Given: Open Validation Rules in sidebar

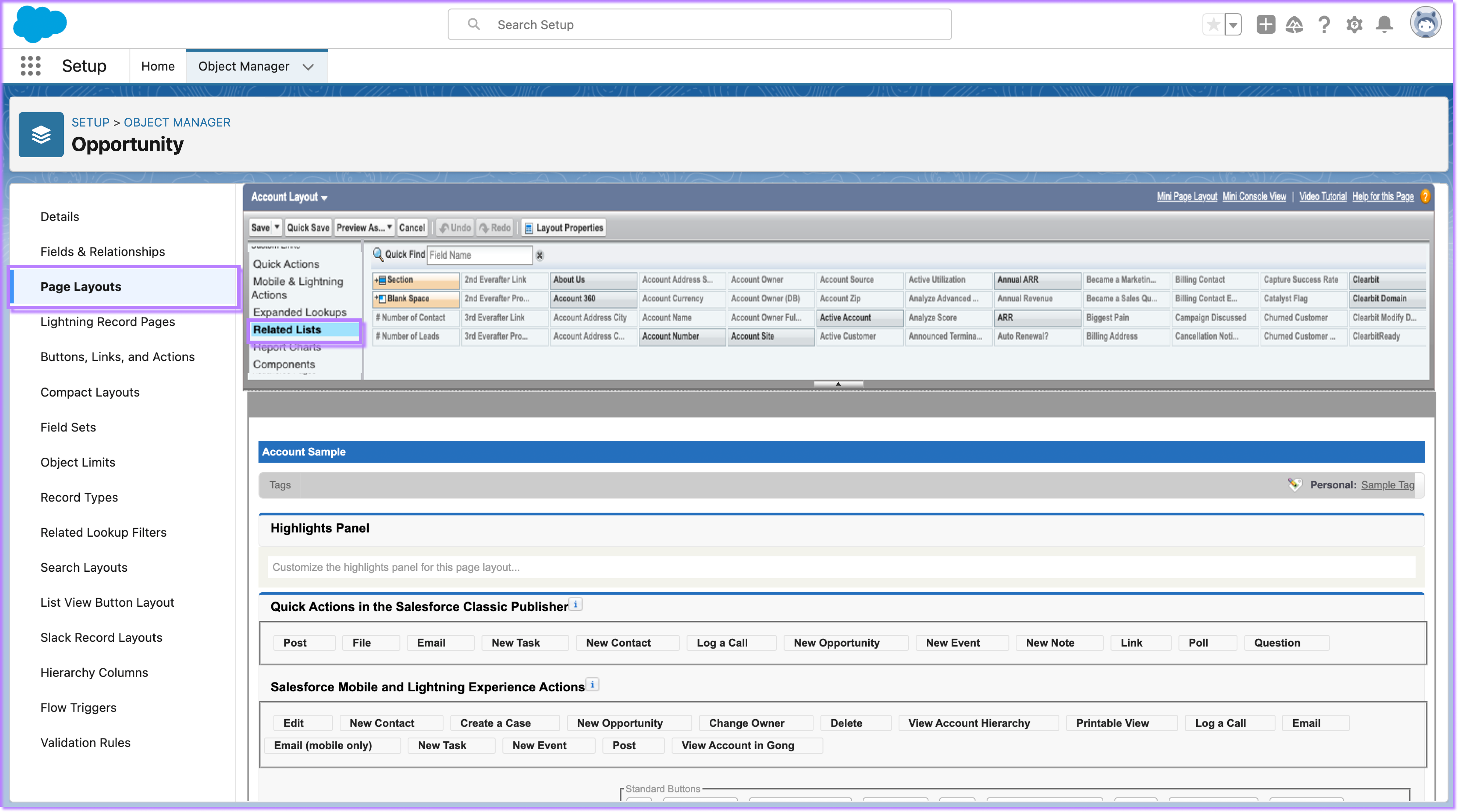Looking at the screenshot, I should tap(85, 742).
